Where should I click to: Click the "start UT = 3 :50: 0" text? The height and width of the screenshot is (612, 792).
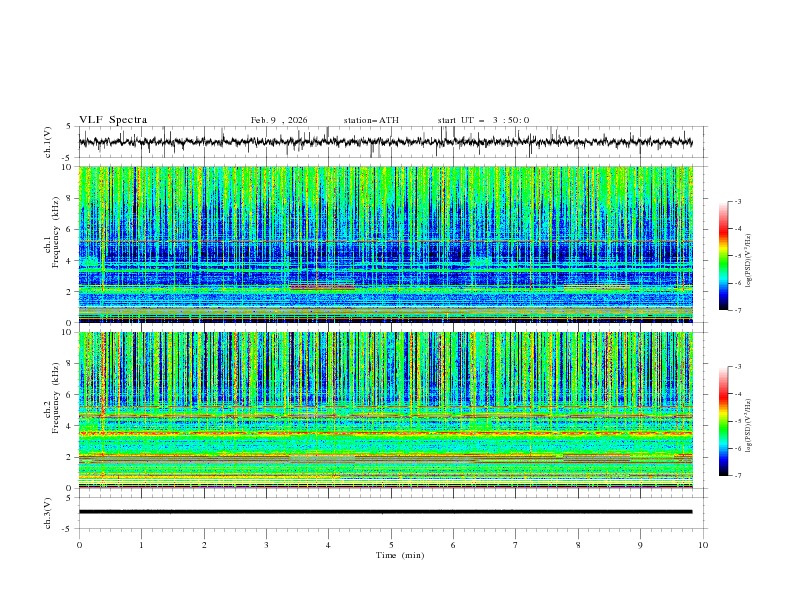(483, 120)
